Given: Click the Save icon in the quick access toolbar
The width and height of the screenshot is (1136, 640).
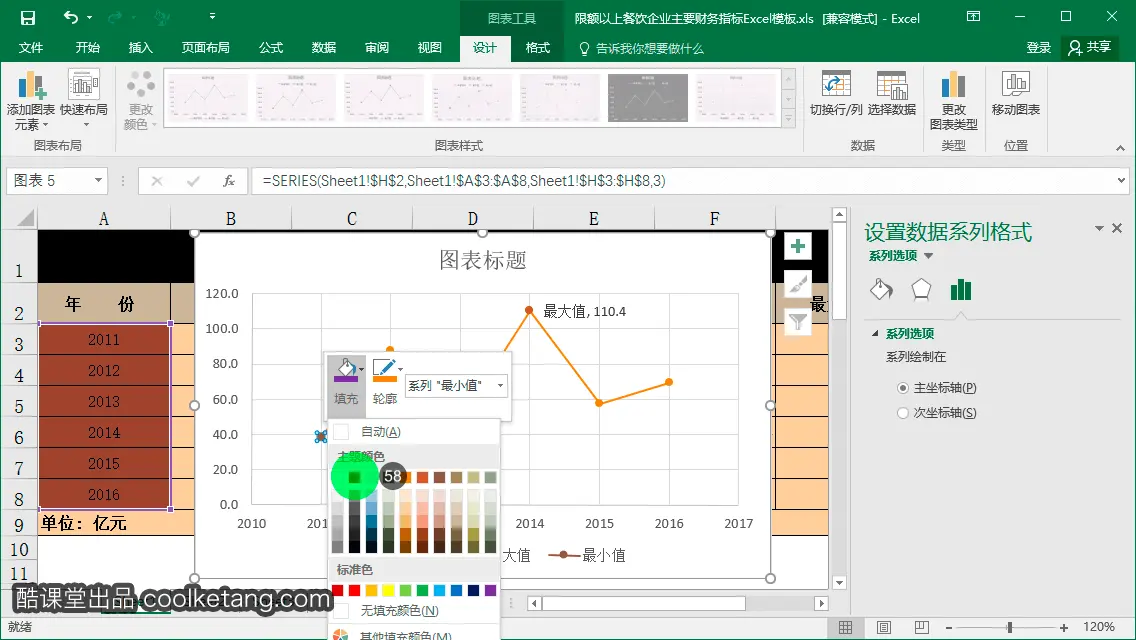Looking at the screenshot, I should point(28,17).
